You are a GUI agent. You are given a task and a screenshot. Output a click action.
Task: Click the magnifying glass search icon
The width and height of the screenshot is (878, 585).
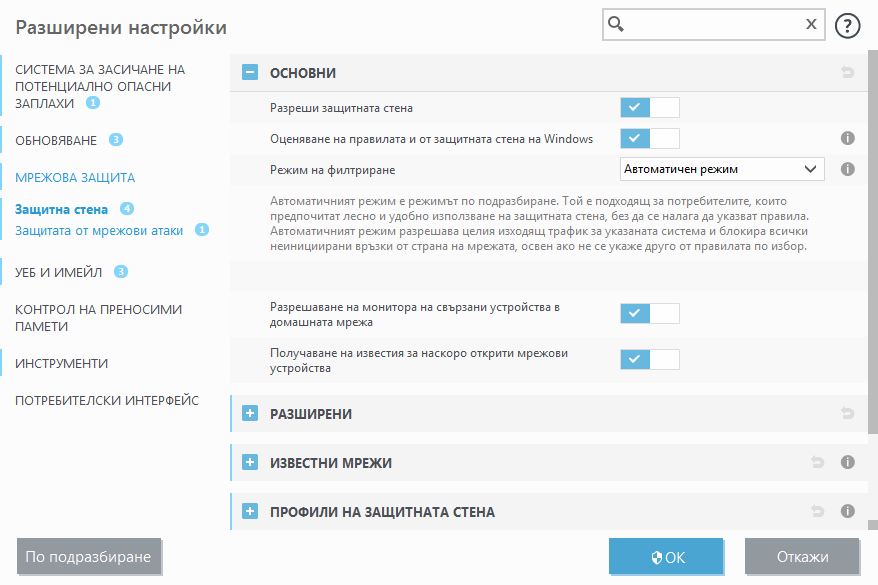pyautogui.click(x=615, y=23)
